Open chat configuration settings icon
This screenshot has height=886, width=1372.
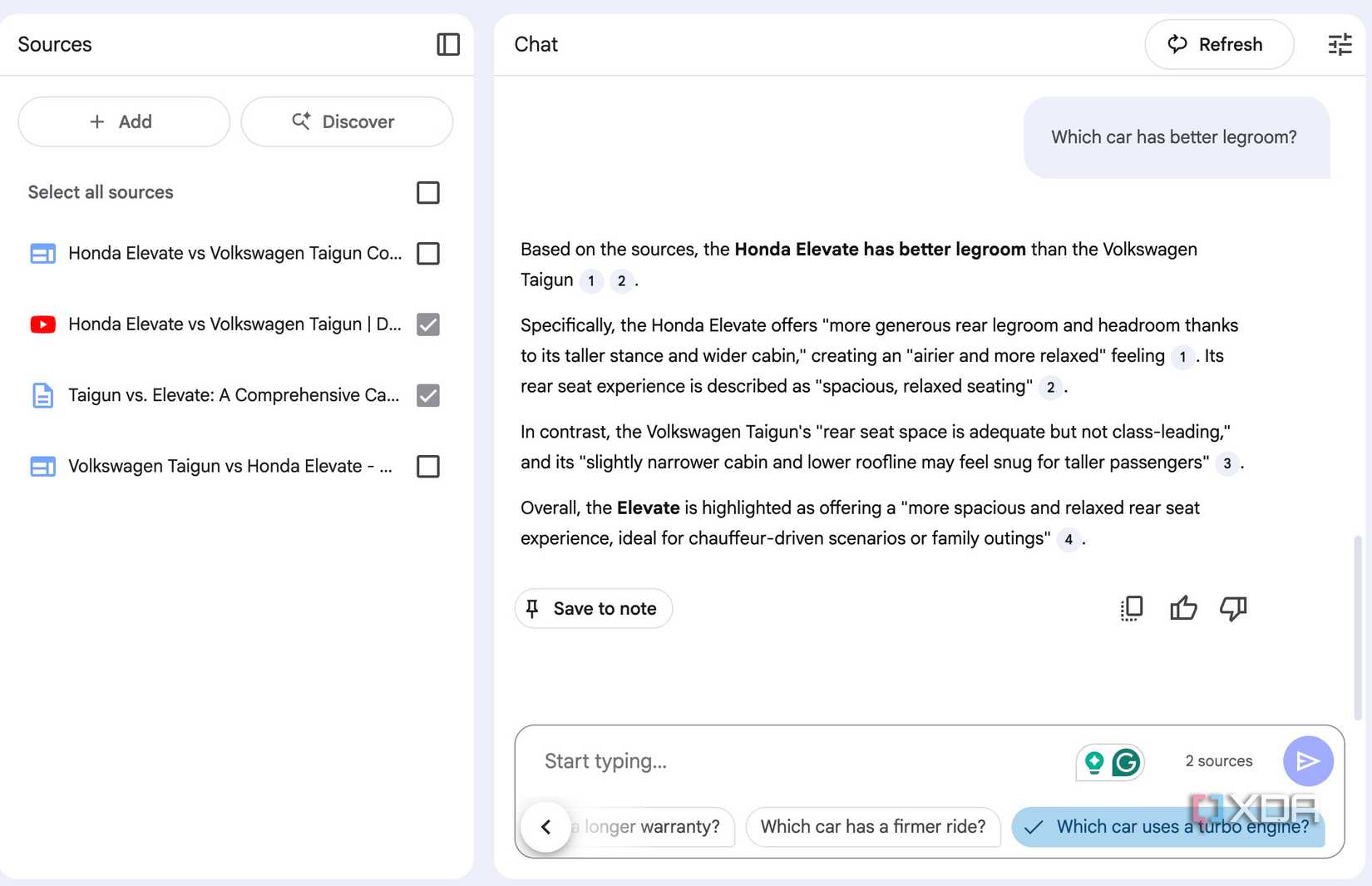click(x=1340, y=44)
